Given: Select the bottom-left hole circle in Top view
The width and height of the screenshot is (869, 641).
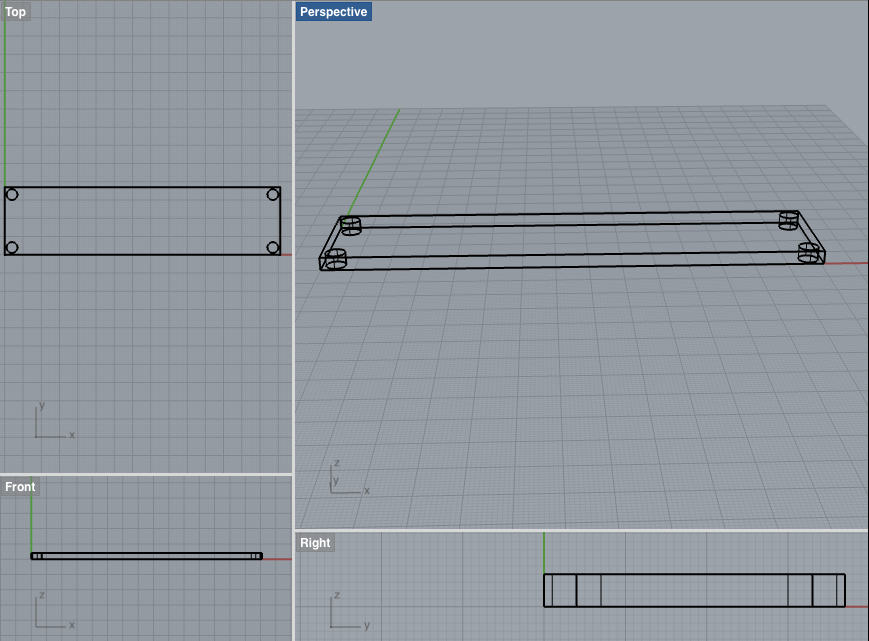Looking at the screenshot, I should pyautogui.click(x=12, y=247).
